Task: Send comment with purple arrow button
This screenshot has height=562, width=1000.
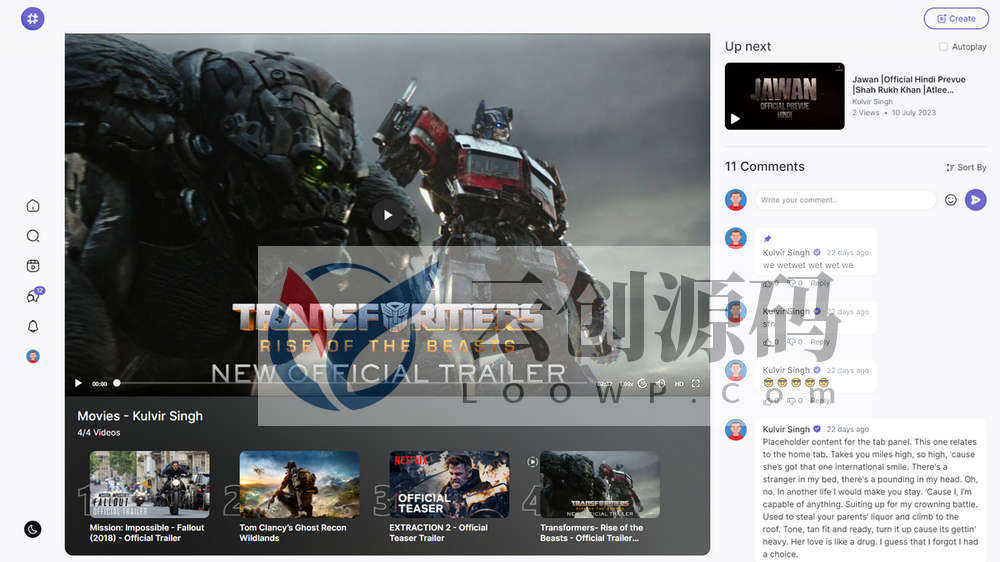Action: 975,200
